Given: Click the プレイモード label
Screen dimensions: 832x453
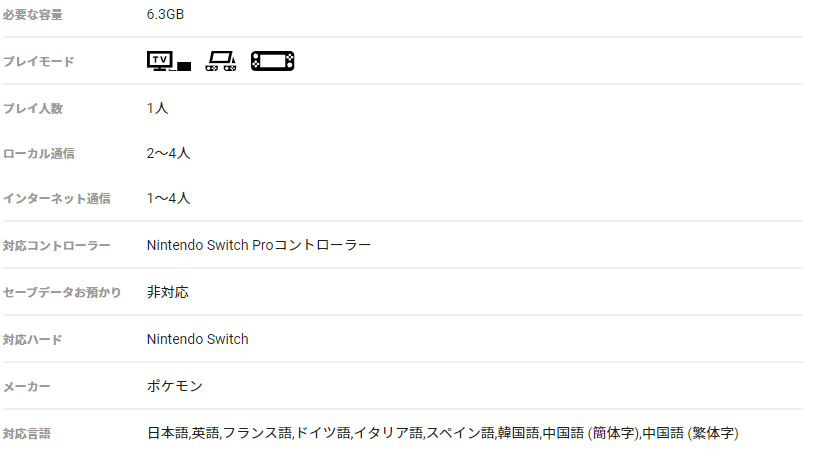Looking at the screenshot, I should [39, 62].
